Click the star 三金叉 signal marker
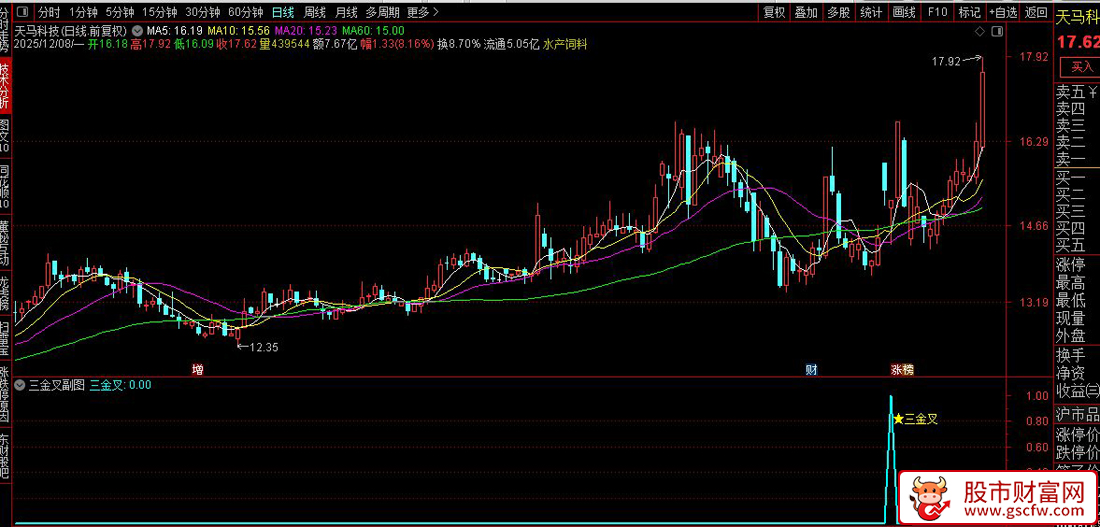The height and width of the screenshot is (527, 1100). tap(898, 419)
